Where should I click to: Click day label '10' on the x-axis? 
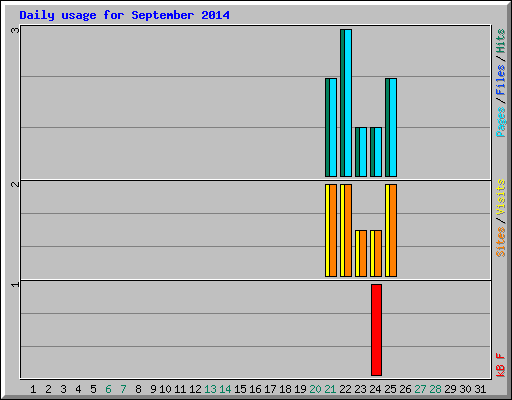pos(165,389)
